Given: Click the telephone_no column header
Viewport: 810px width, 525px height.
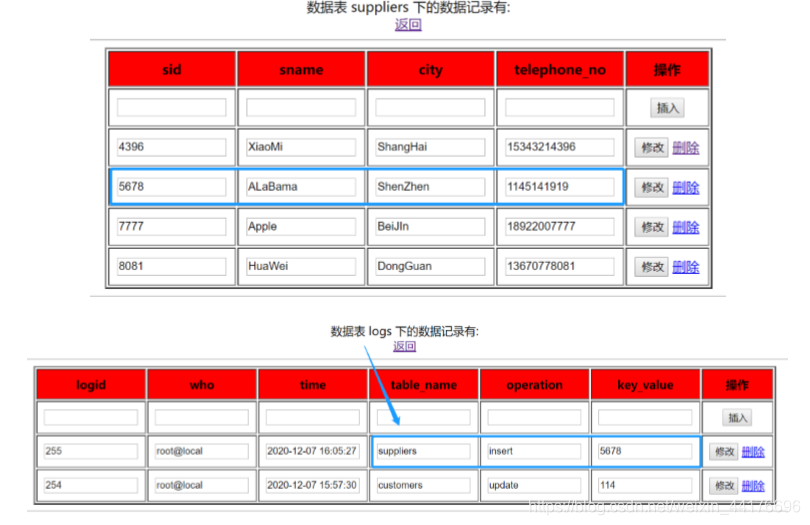Looking at the screenshot, I should 560,69.
